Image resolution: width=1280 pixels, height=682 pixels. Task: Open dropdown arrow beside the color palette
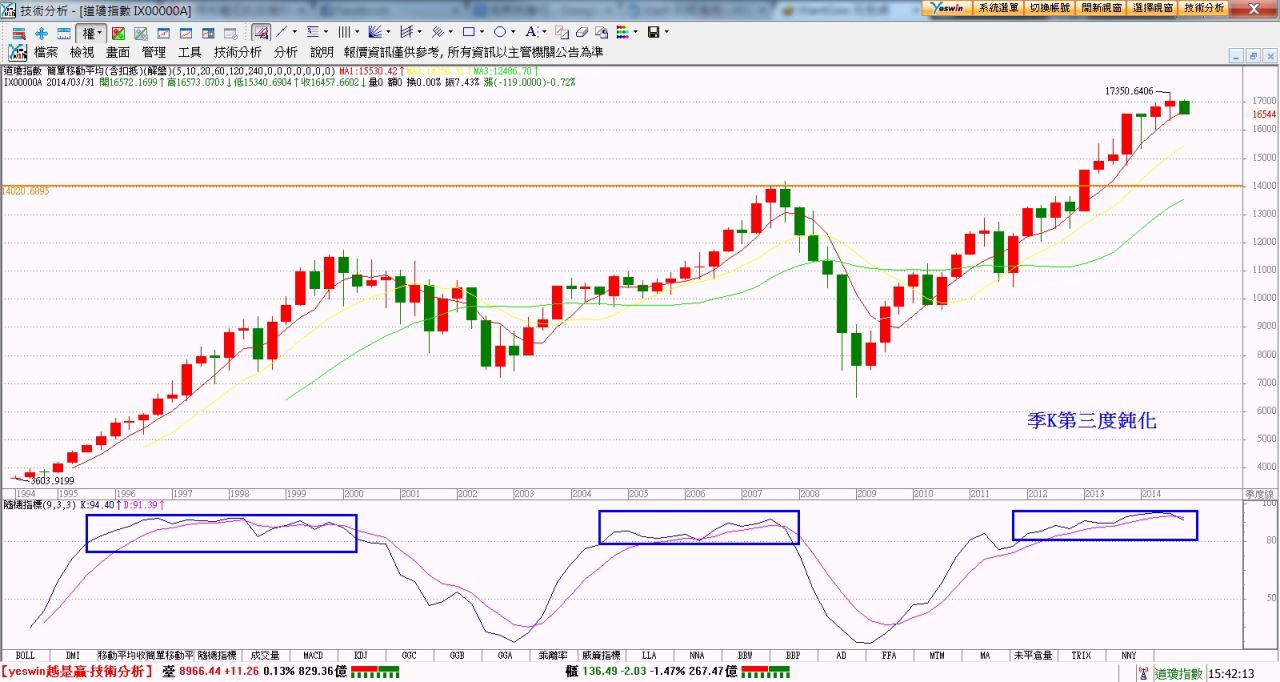[636, 33]
